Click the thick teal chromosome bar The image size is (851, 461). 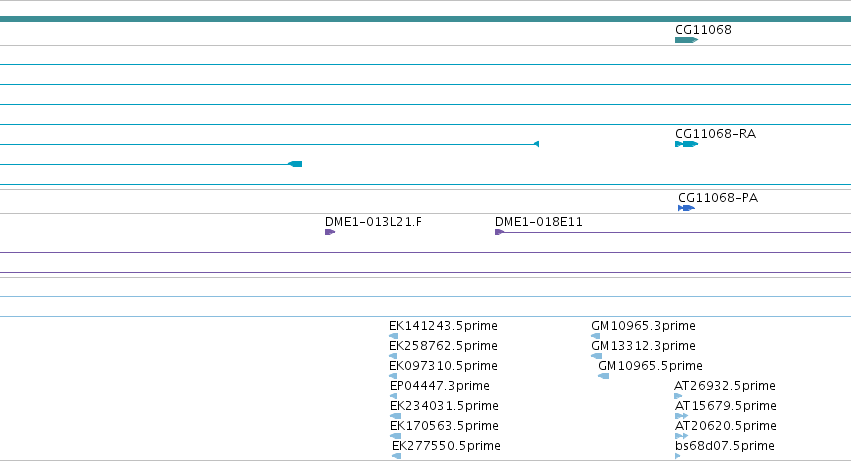(x=426, y=19)
